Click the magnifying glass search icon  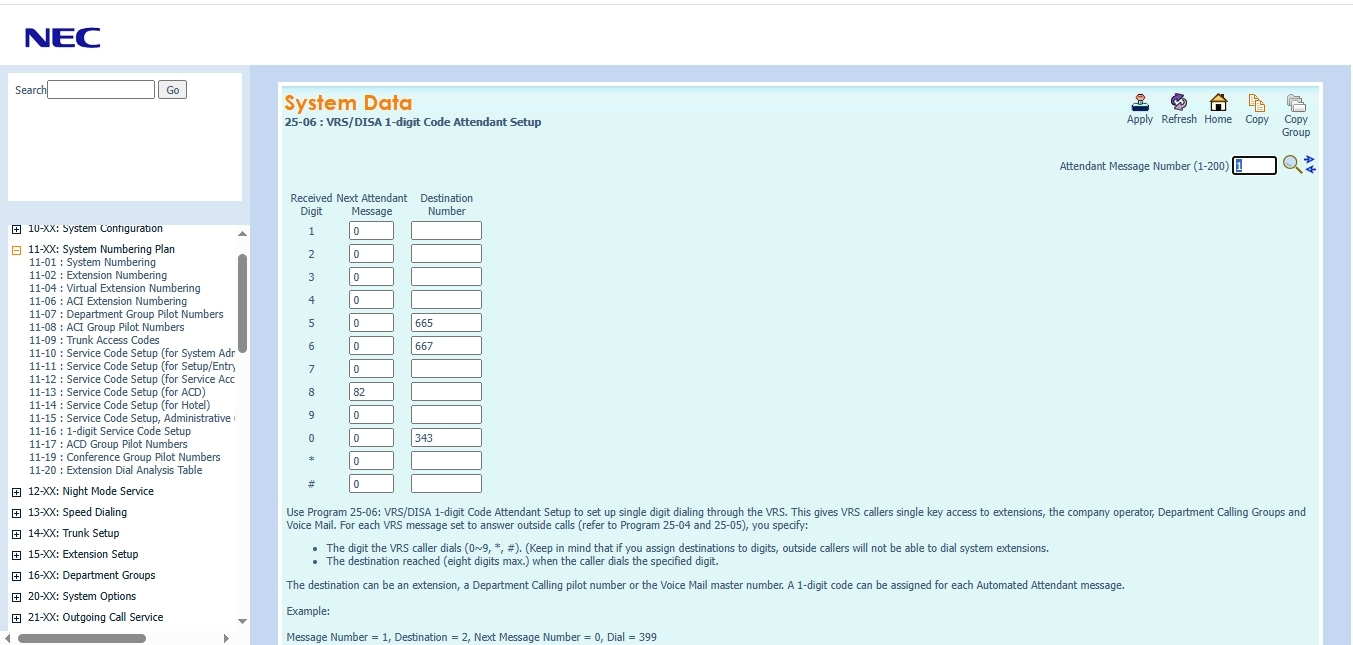point(1292,165)
